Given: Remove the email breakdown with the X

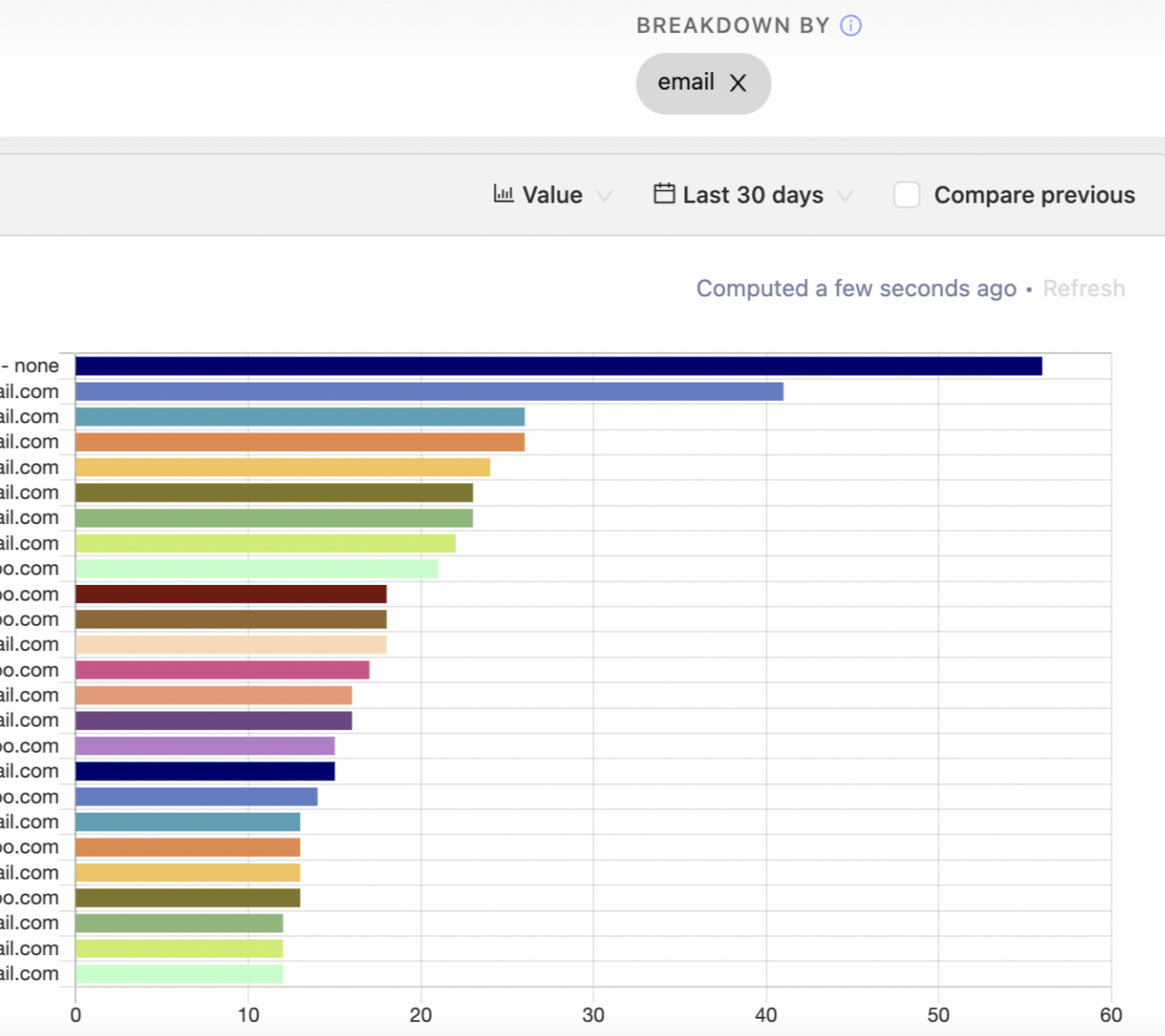Looking at the screenshot, I should tap(738, 83).
